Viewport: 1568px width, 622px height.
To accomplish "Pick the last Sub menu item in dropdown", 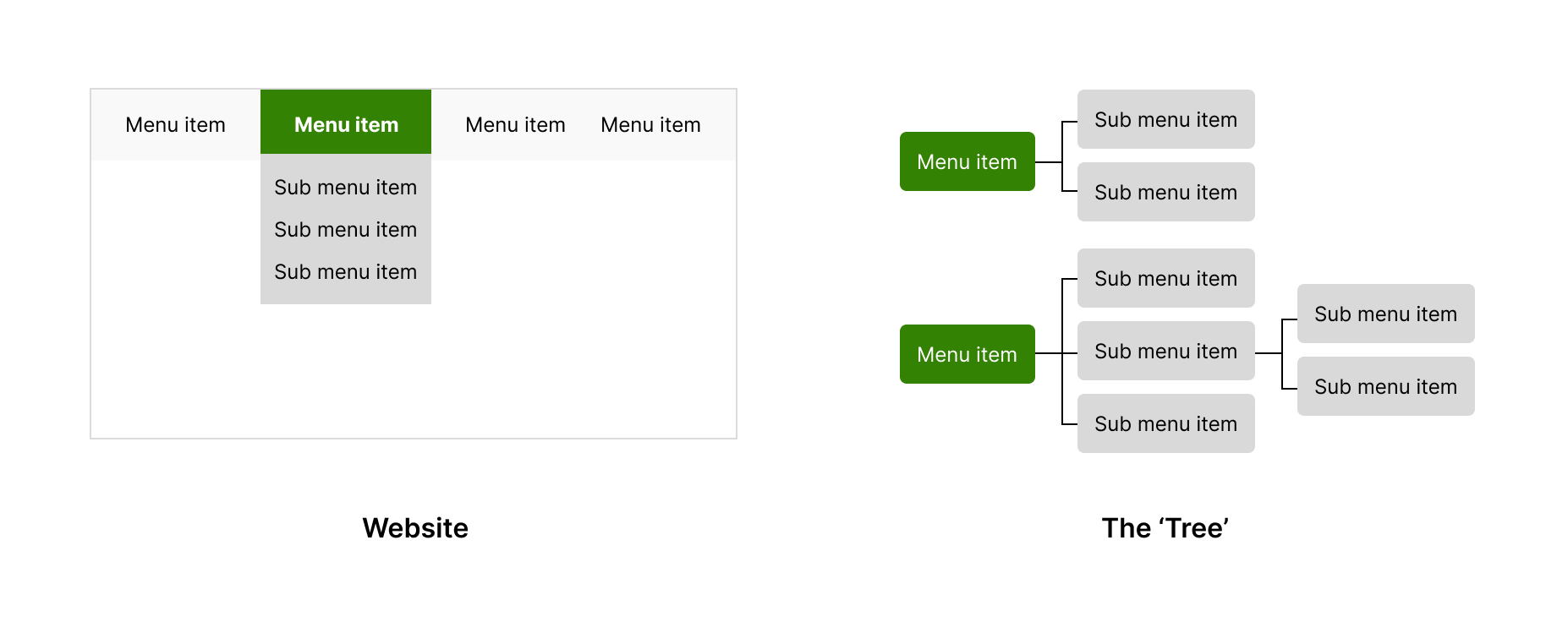I will [x=345, y=272].
